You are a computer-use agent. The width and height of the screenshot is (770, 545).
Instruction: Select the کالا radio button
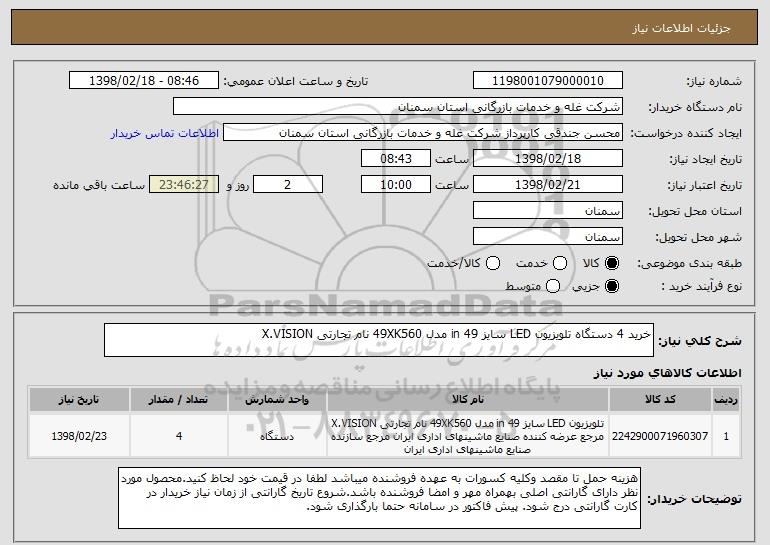pos(611,264)
